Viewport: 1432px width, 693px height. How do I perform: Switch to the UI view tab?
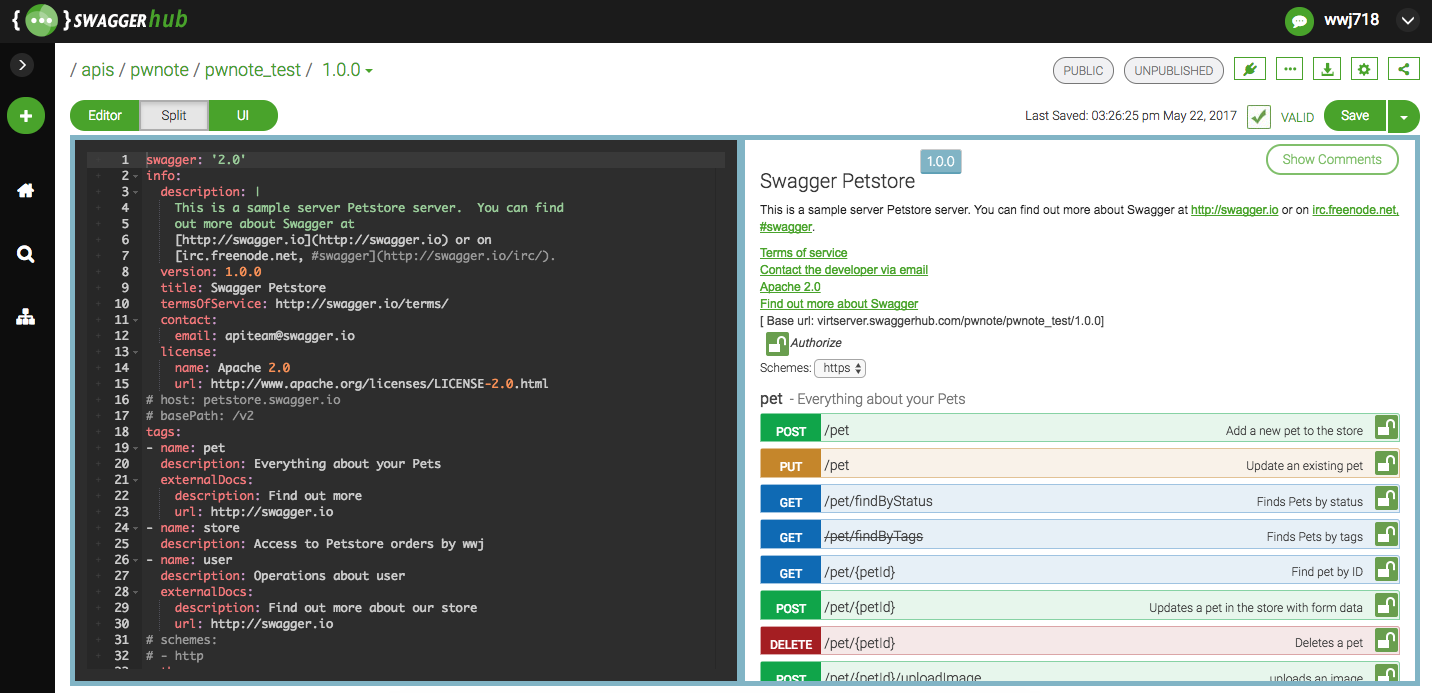click(243, 116)
